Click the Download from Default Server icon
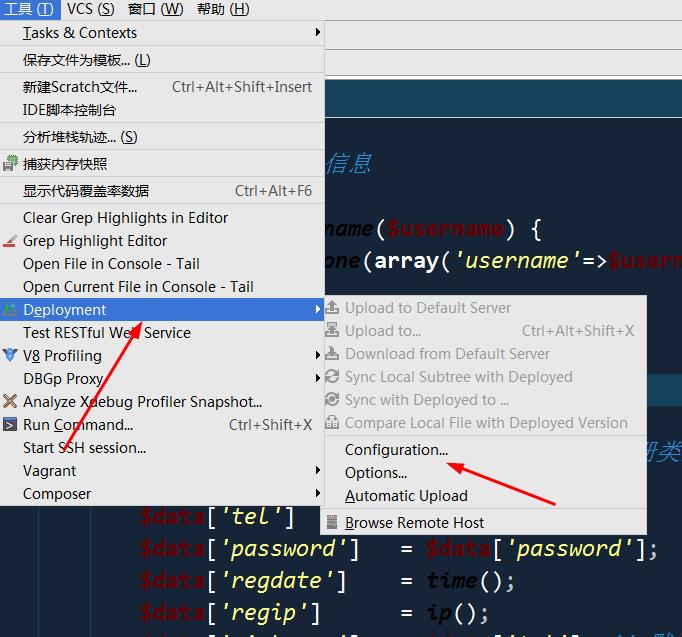 tap(332, 354)
